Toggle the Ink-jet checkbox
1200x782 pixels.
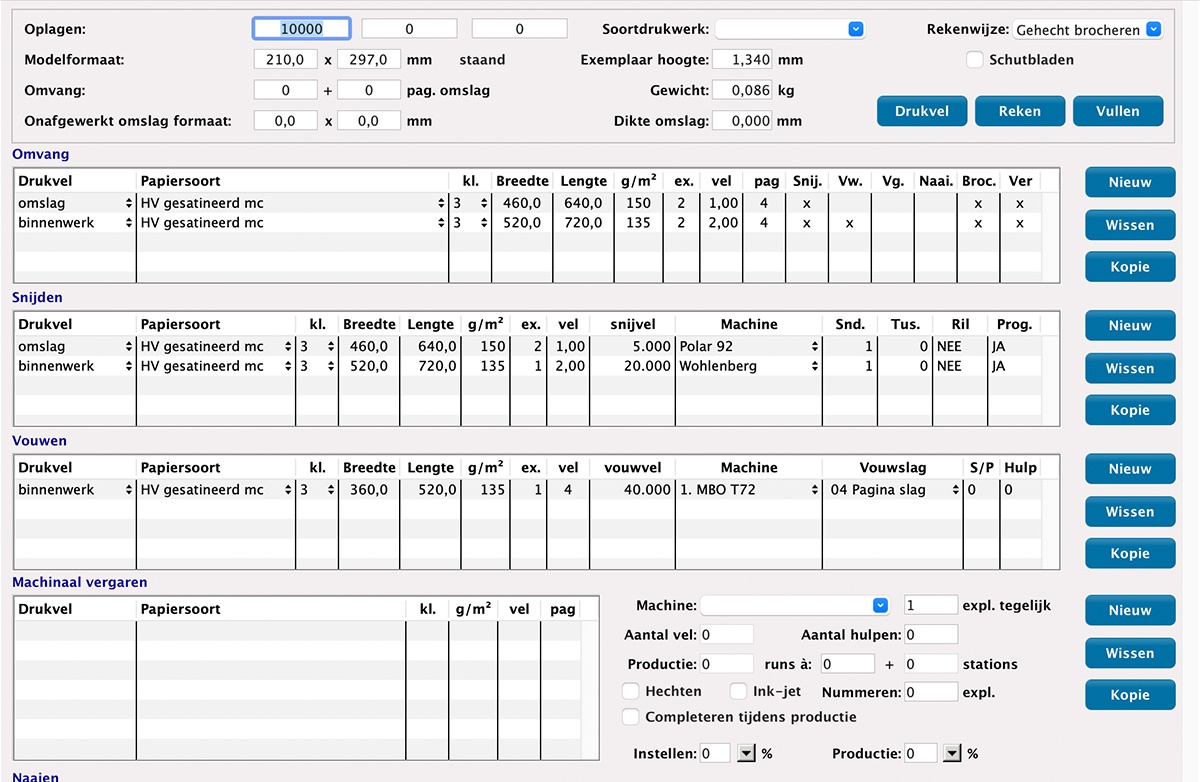coord(738,691)
